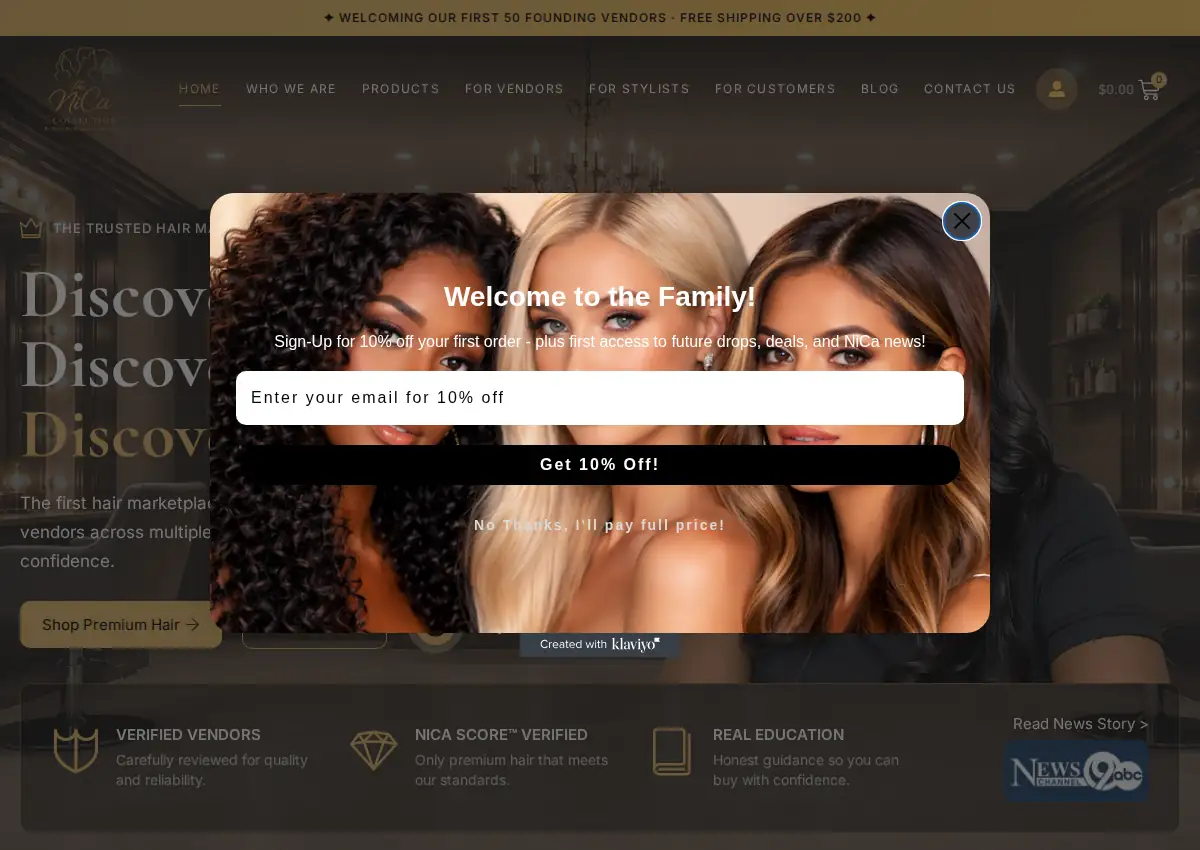Open the Created with Klaviyo badge
The width and height of the screenshot is (1200, 850).
point(600,644)
